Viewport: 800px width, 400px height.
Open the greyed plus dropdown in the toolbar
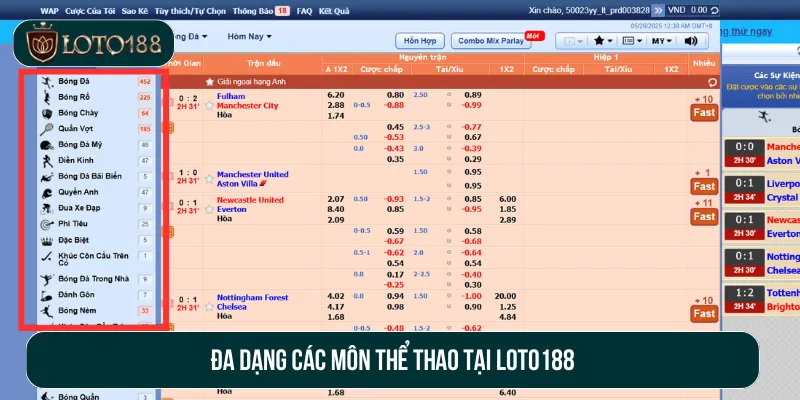click(x=573, y=41)
